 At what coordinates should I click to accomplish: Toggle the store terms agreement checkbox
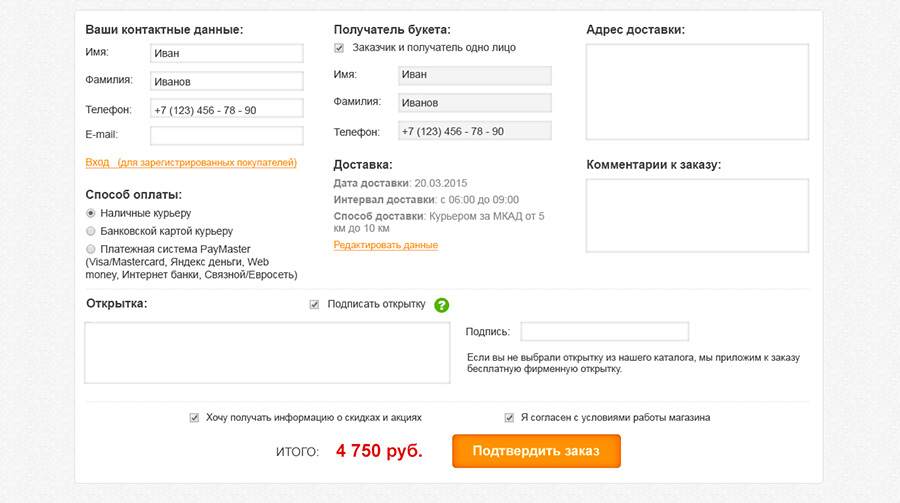coord(509,418)
